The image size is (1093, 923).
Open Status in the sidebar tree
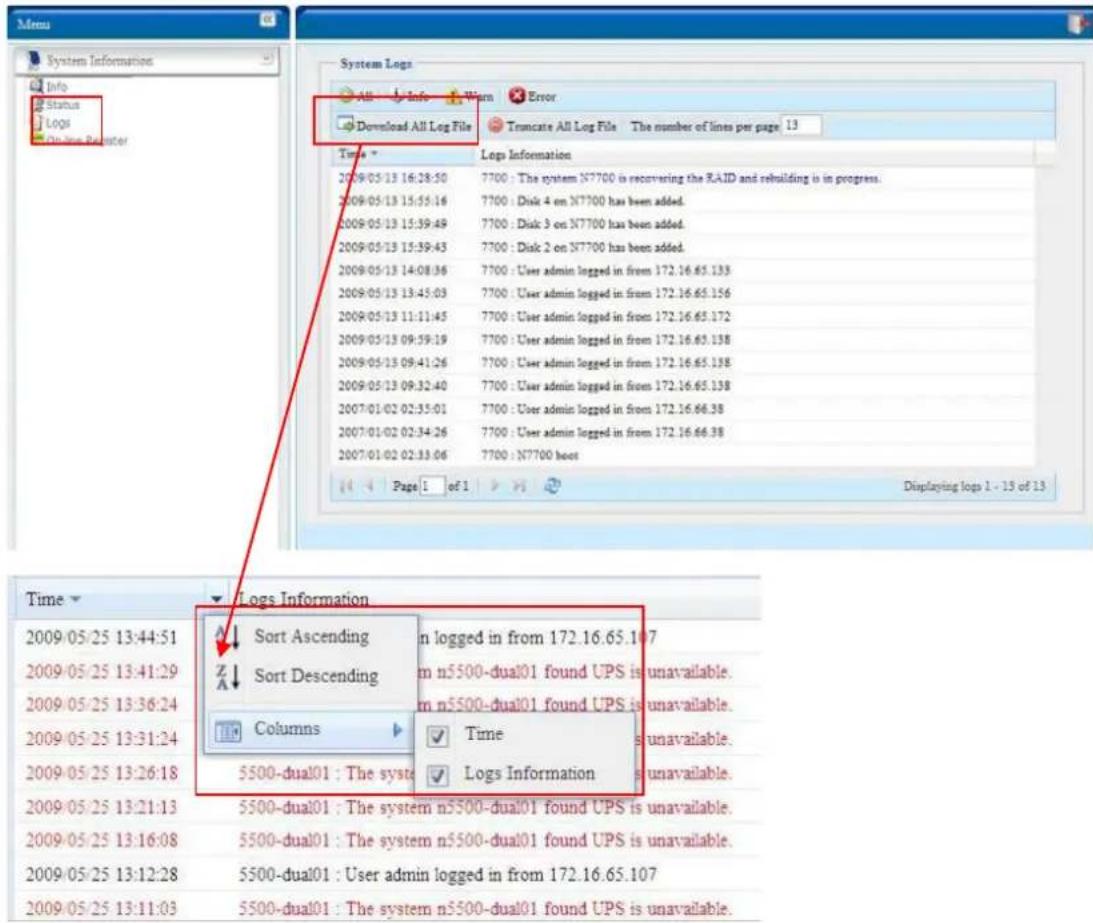pyautogui.click(x=61, y=104)
